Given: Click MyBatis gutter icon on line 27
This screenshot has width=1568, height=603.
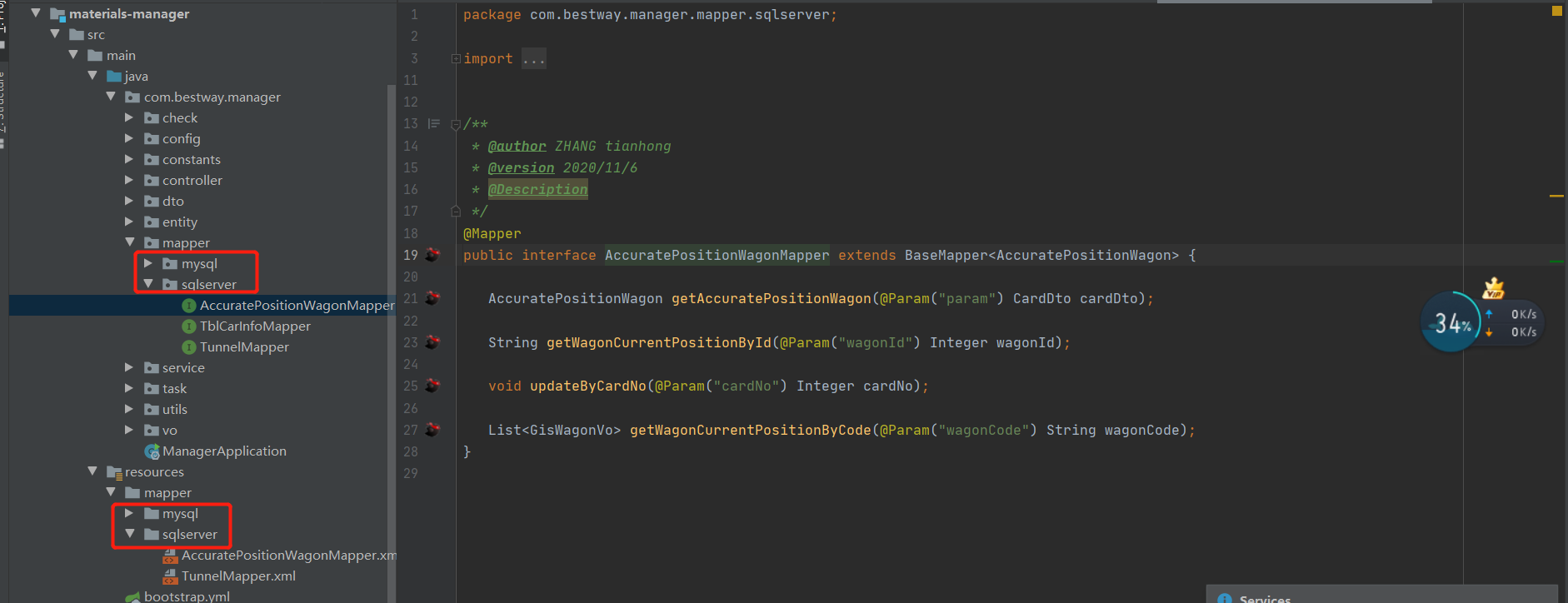Looking at the screenshot, I should (432, 430).
